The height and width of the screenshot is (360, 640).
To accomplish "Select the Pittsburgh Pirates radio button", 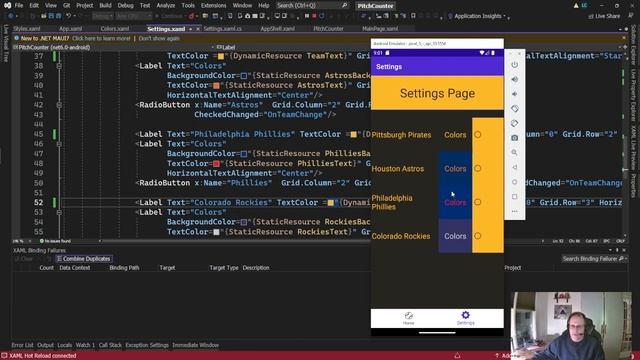I will (x=478, y=135).
